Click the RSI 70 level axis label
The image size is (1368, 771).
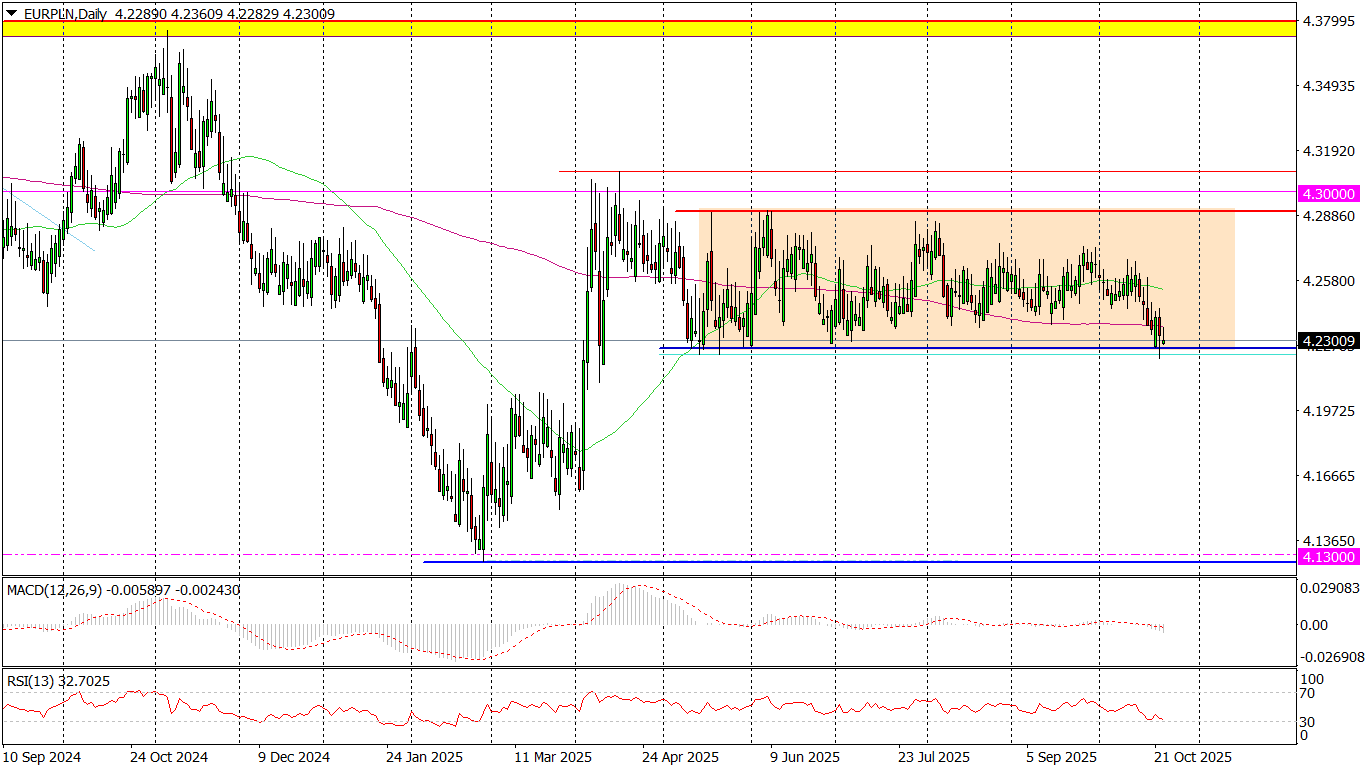point(1313,692)
